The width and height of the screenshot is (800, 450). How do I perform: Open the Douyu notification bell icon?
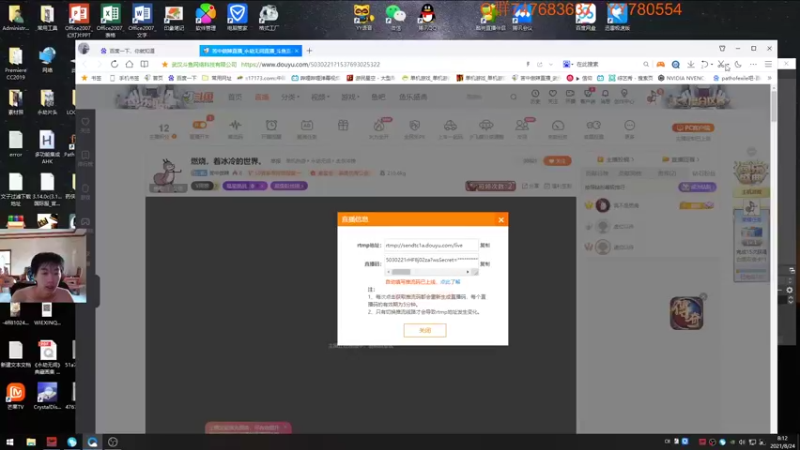coord(605,96)
